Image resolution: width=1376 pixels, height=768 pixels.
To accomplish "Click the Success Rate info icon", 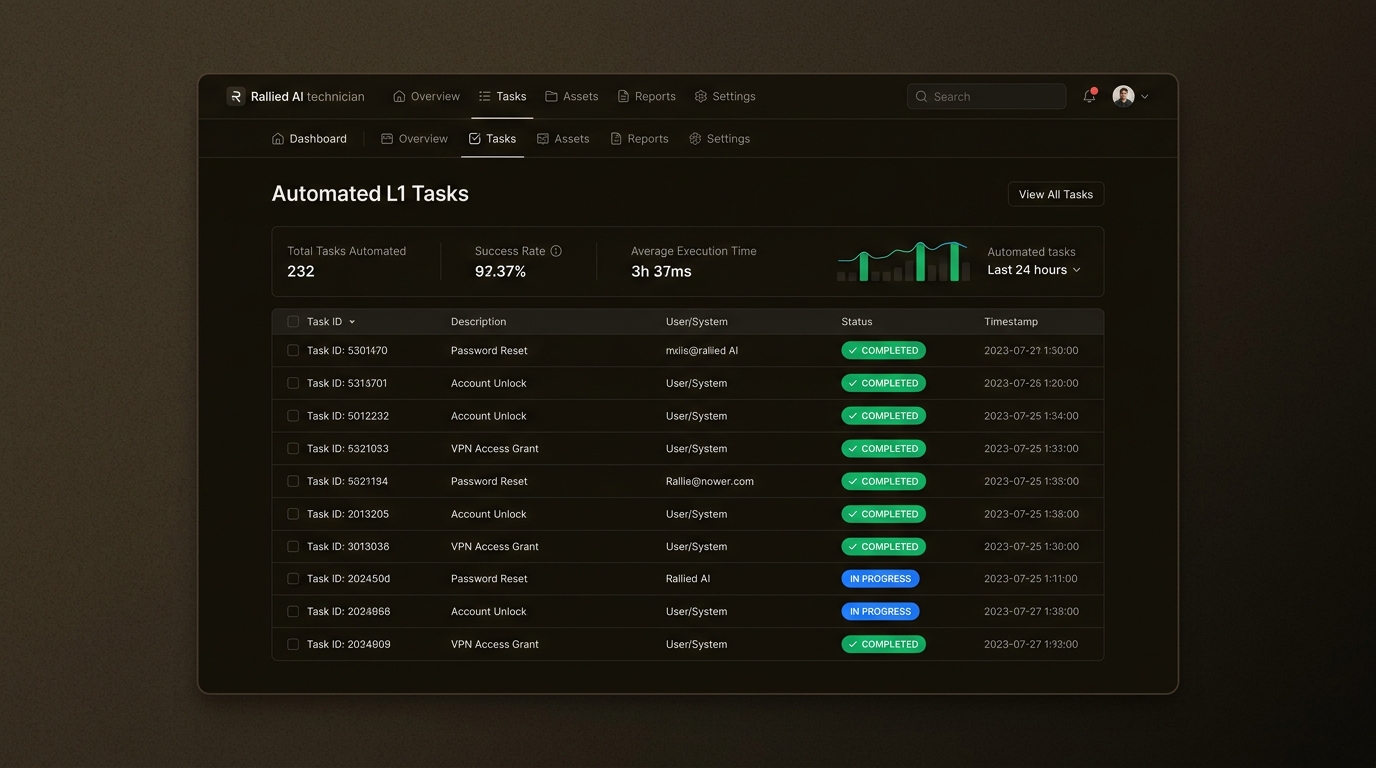I will click(x=556, y=251).
